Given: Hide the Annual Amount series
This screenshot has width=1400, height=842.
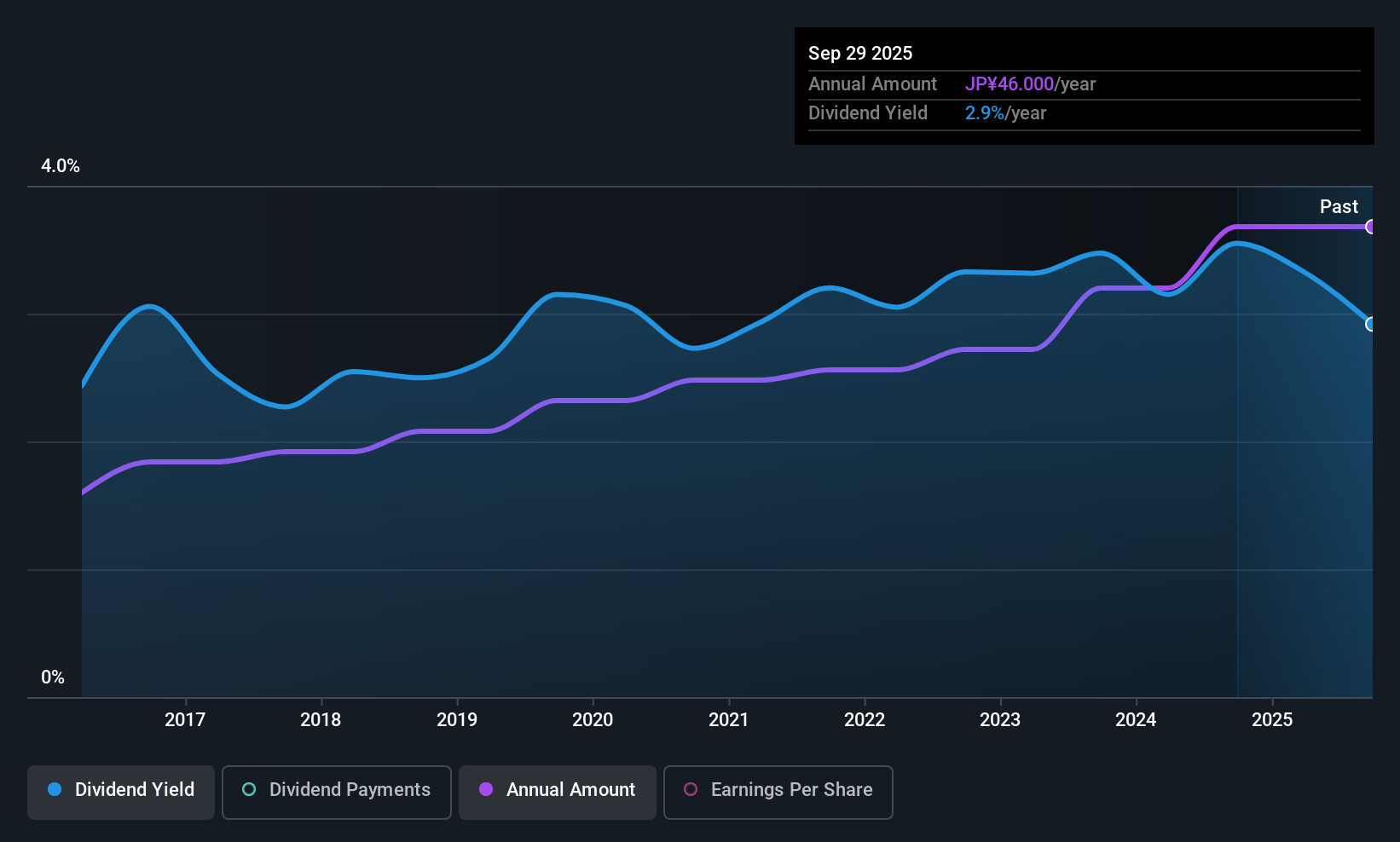Looking at the screenshot, I should click(570, 790).
